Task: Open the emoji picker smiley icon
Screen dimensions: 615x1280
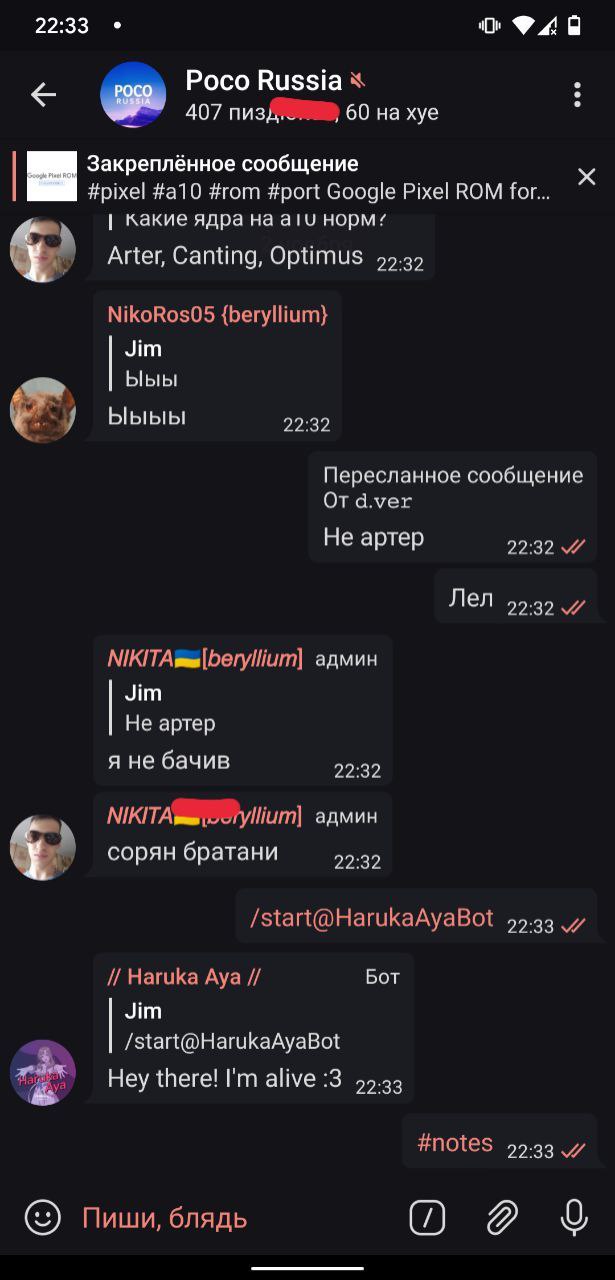Action: [42, 1217]
